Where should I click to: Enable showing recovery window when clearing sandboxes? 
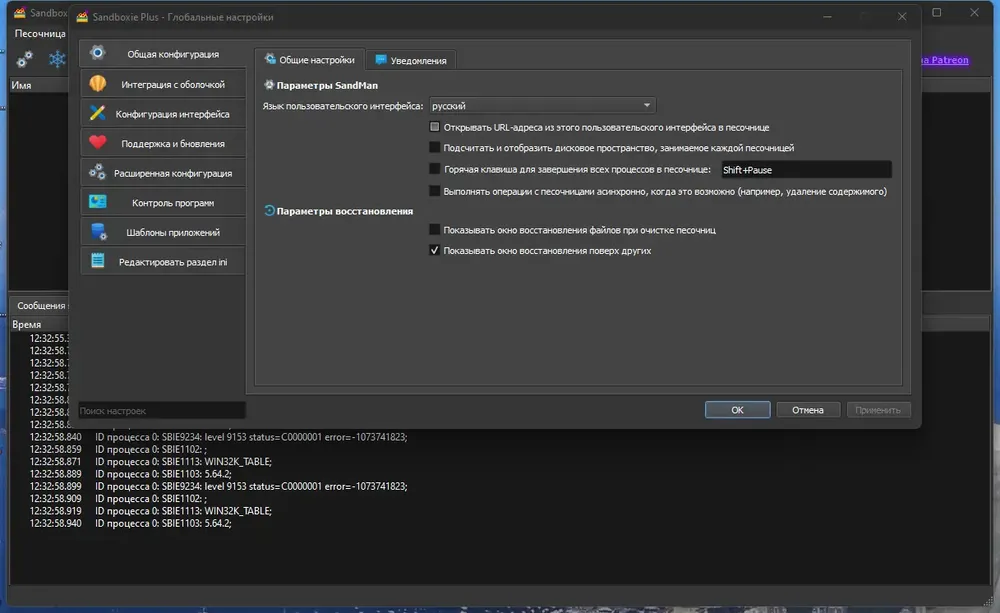pyautogui.click(x=434, y=230)
